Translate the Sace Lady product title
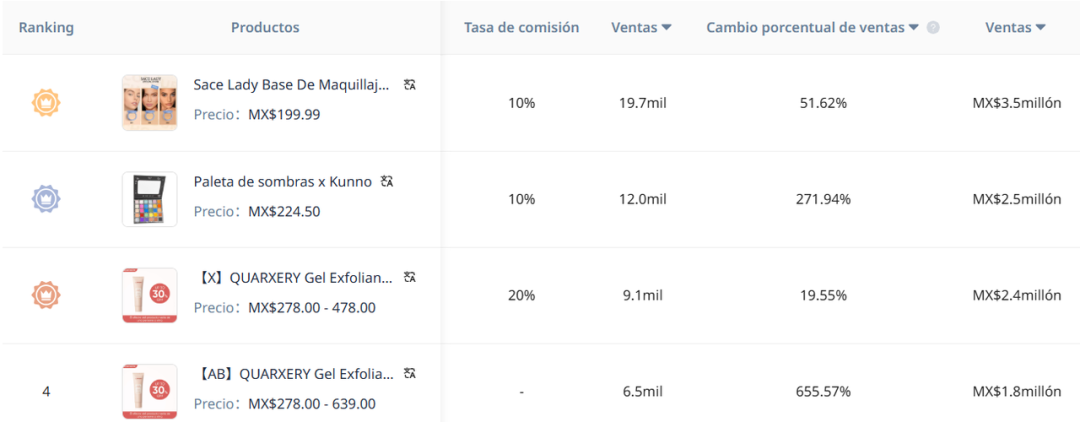The width and height of the screenshot is (1080, 422). [410, 85]
